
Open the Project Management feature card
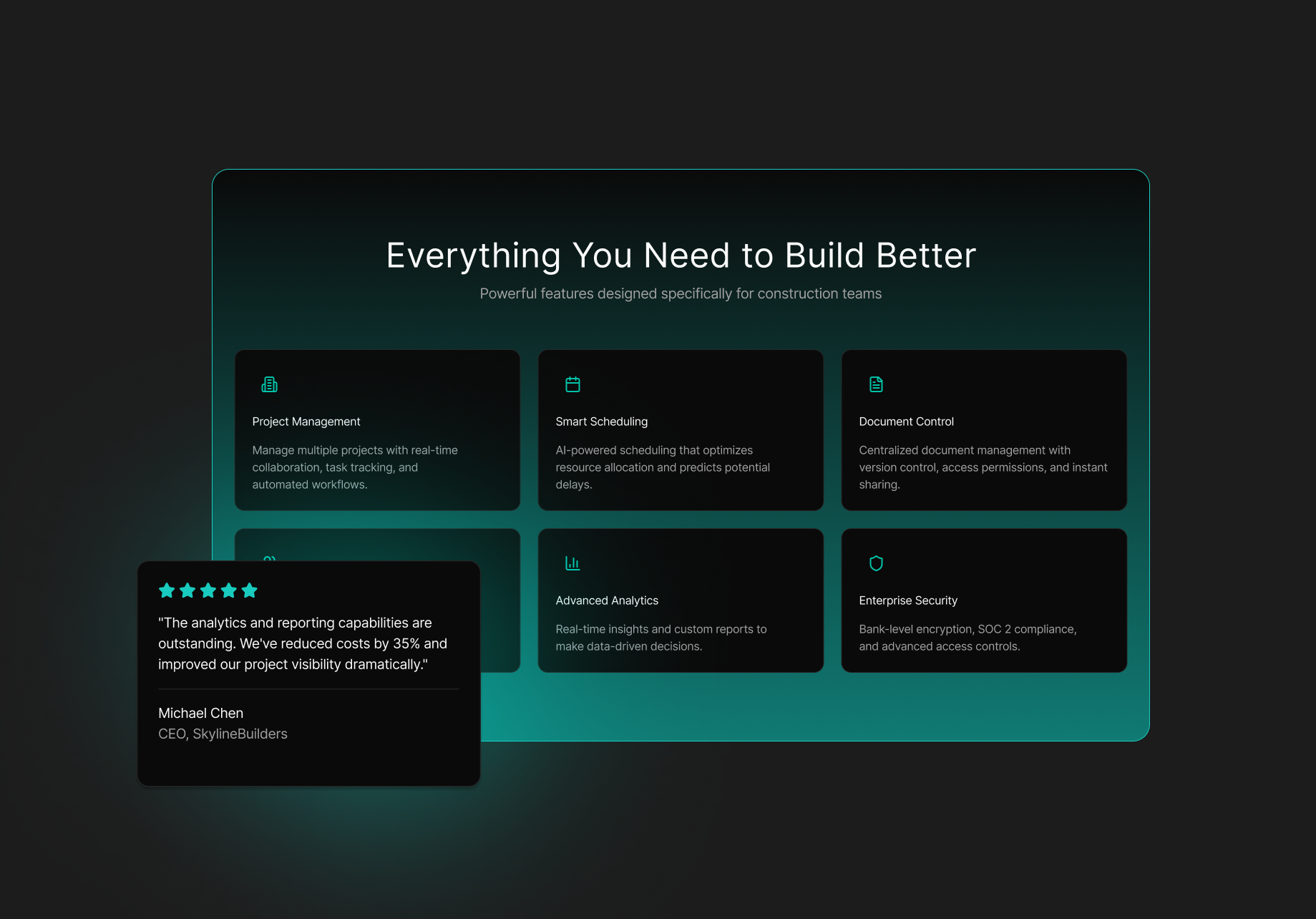pyautogui.click(x=377, y=429)
